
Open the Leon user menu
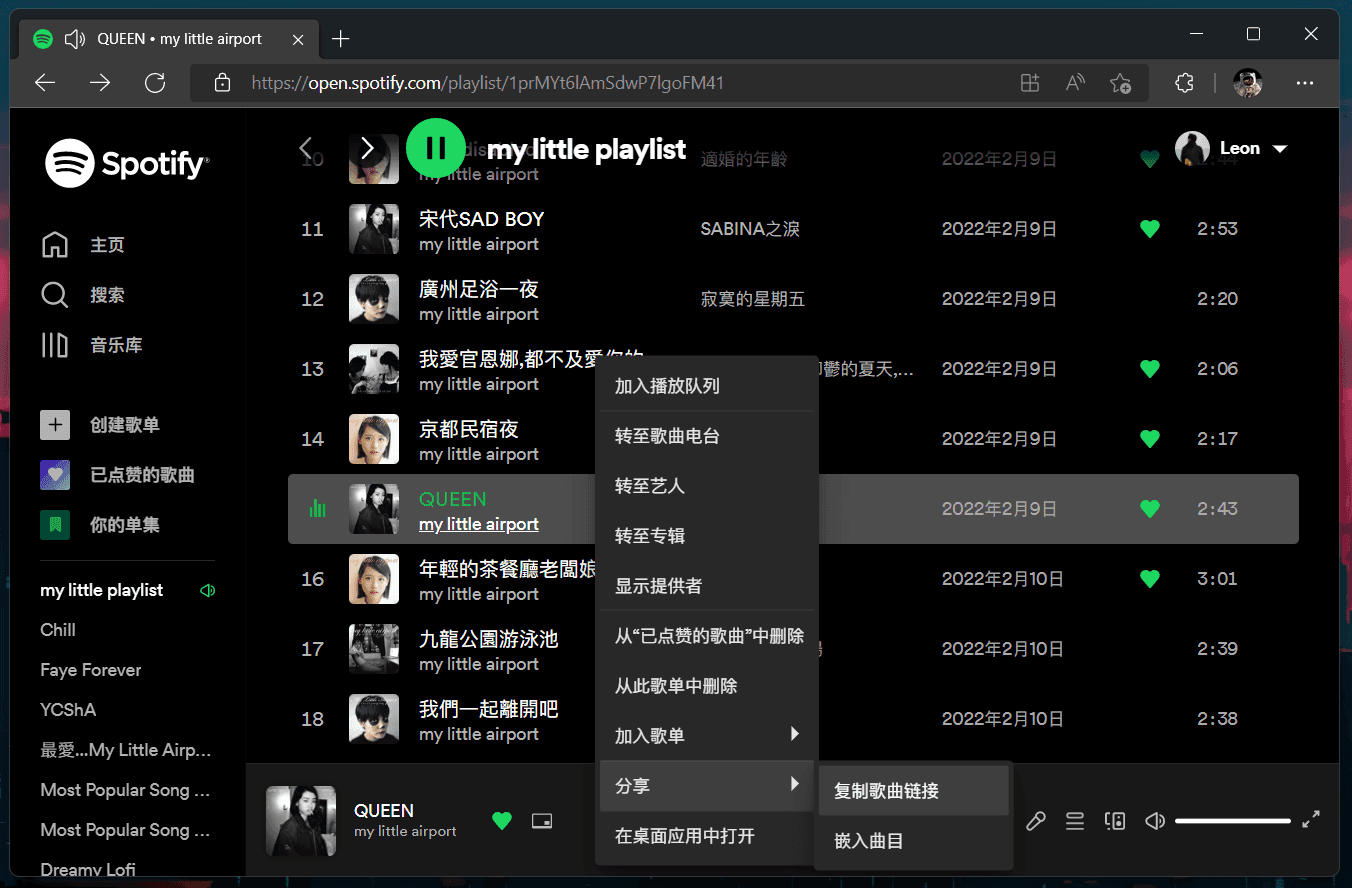(1232, 149)
